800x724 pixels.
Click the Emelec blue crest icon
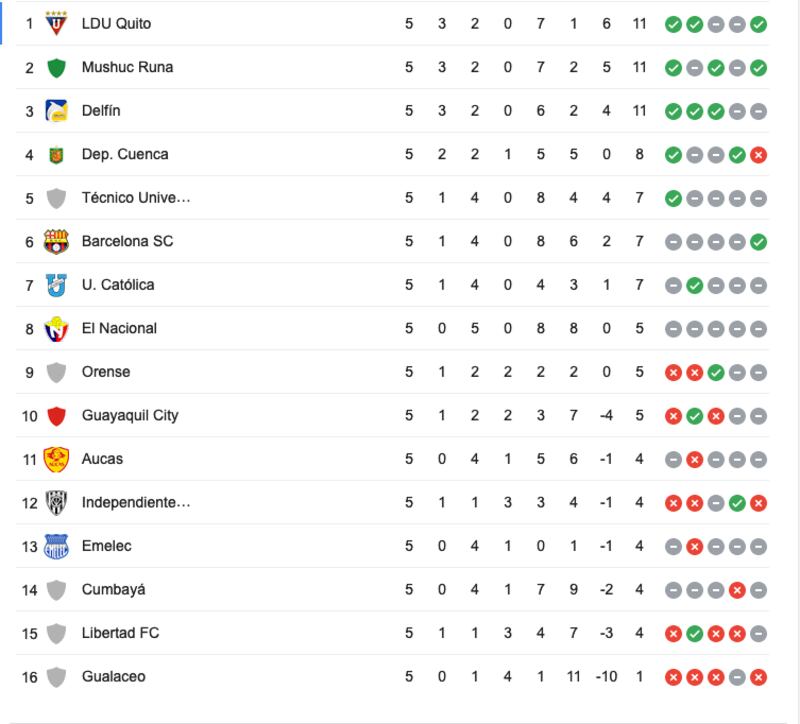(x=56, y=546)
